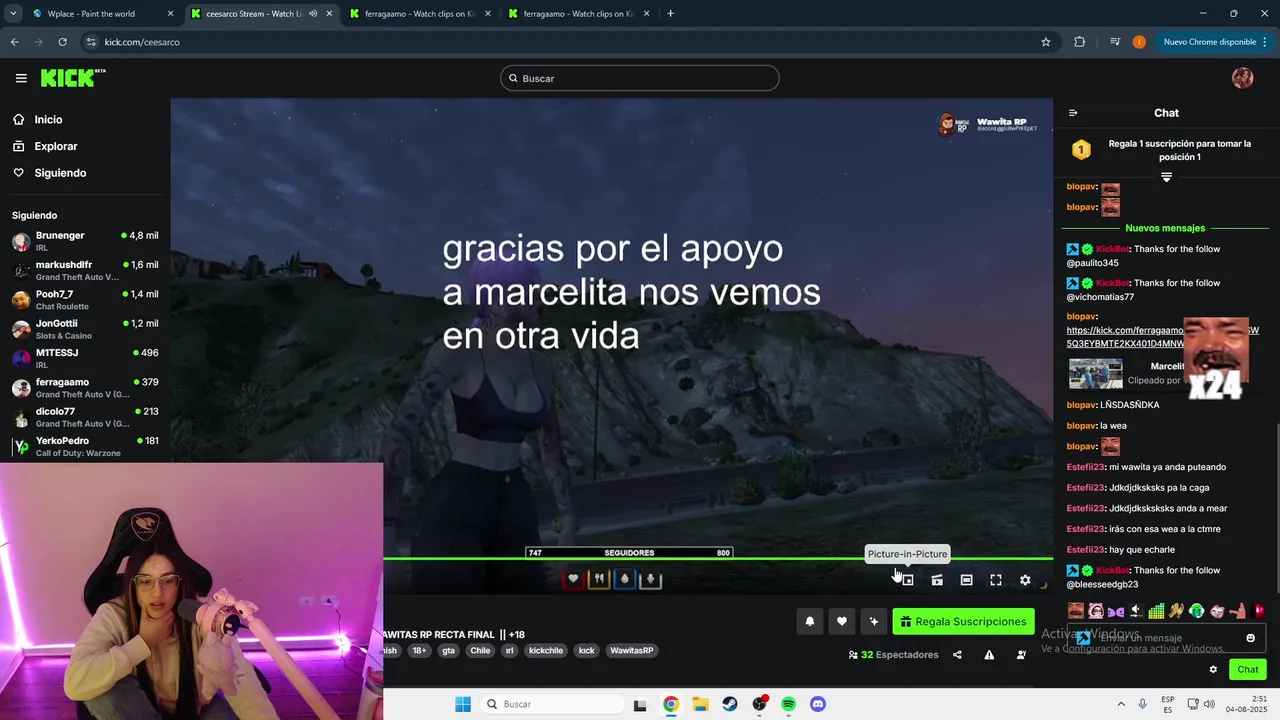Open the dicolo77 channel
Screen dimensions: 1280x720
[85, 417]
